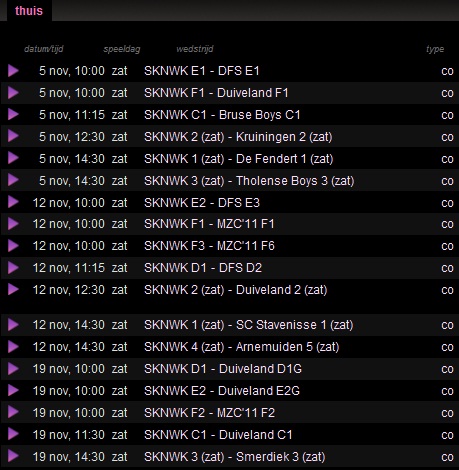
Task: Click arrow for SKNWK F1 - MZC'11 F1
Action: tap(13, 224)
